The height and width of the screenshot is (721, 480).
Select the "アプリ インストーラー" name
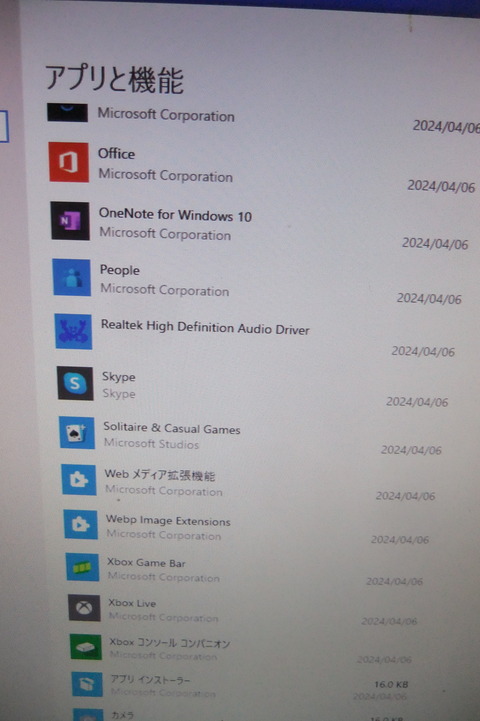149,680
